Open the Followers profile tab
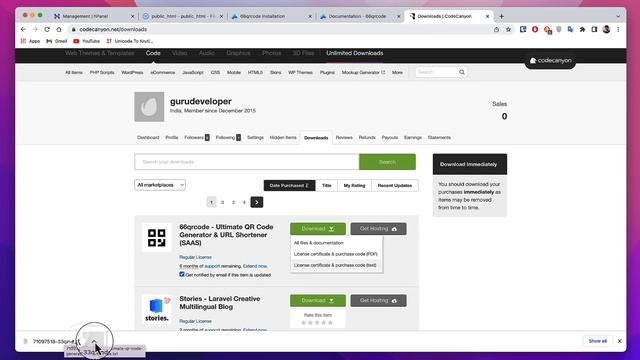The image size is (640, 360). [x=197, y=138]
